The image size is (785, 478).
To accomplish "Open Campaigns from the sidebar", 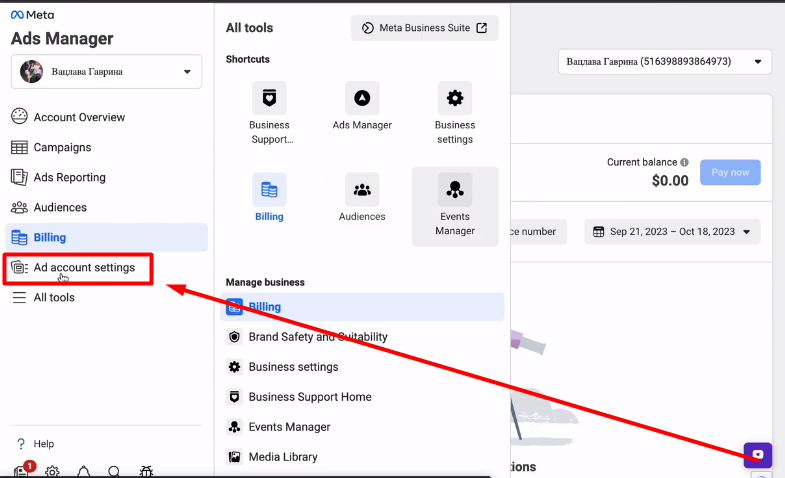I will click(62, 147).
